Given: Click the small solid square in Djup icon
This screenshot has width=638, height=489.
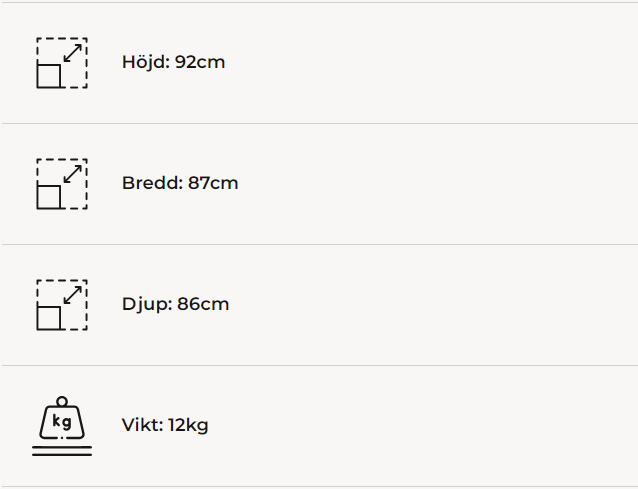Looking at the screenshot, I should (x=49, y=318).
